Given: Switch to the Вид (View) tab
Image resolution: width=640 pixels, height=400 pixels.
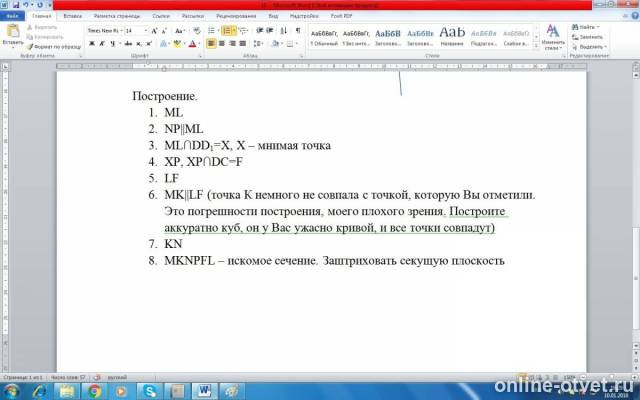Looking at the screenshot, I should [273, 16].
